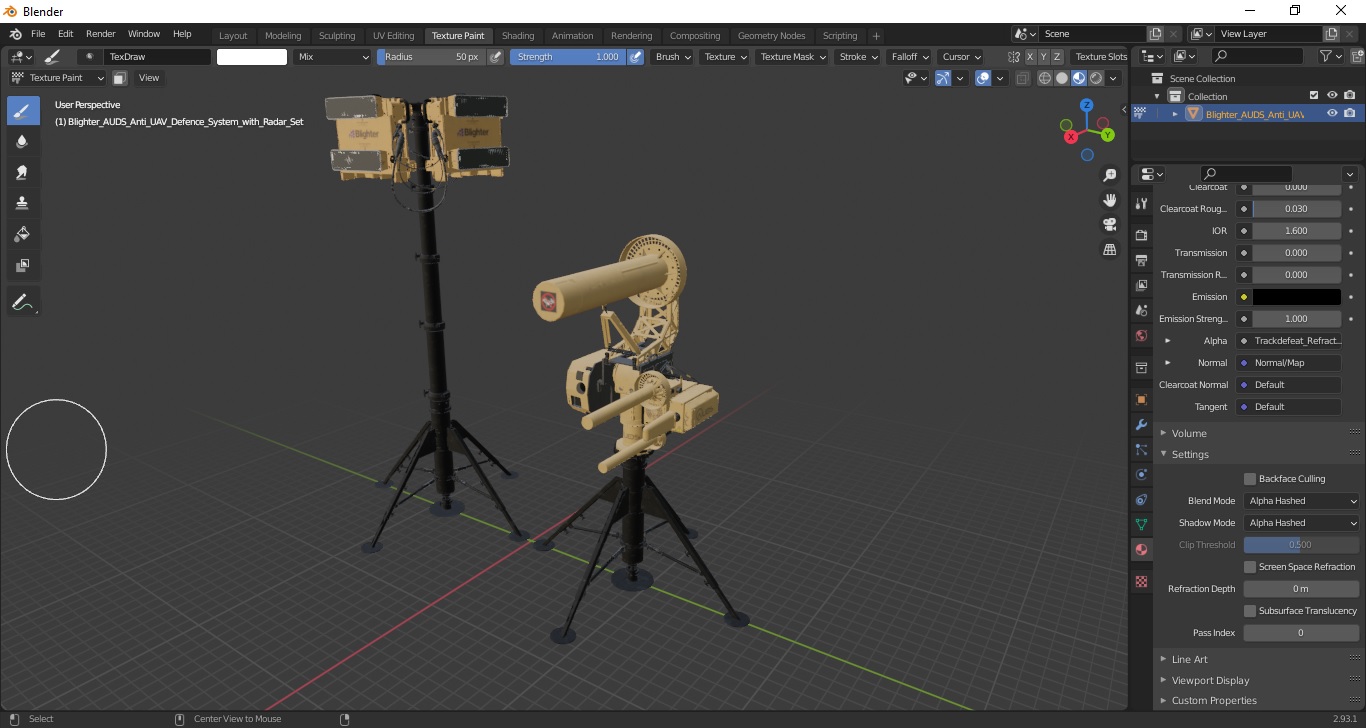This screenshot has height=728, width=1366.
Task: Open the Mix blend mode dropdown
Action: point(333,57)
